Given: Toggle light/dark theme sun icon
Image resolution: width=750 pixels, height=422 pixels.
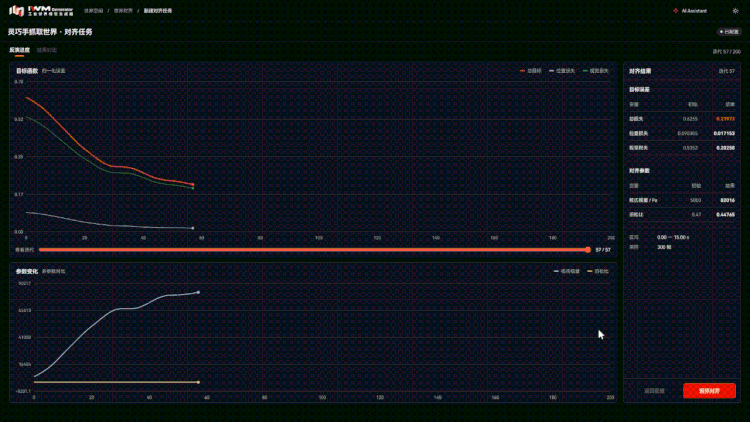Looking at the screenshot, I should click(735, 11).
